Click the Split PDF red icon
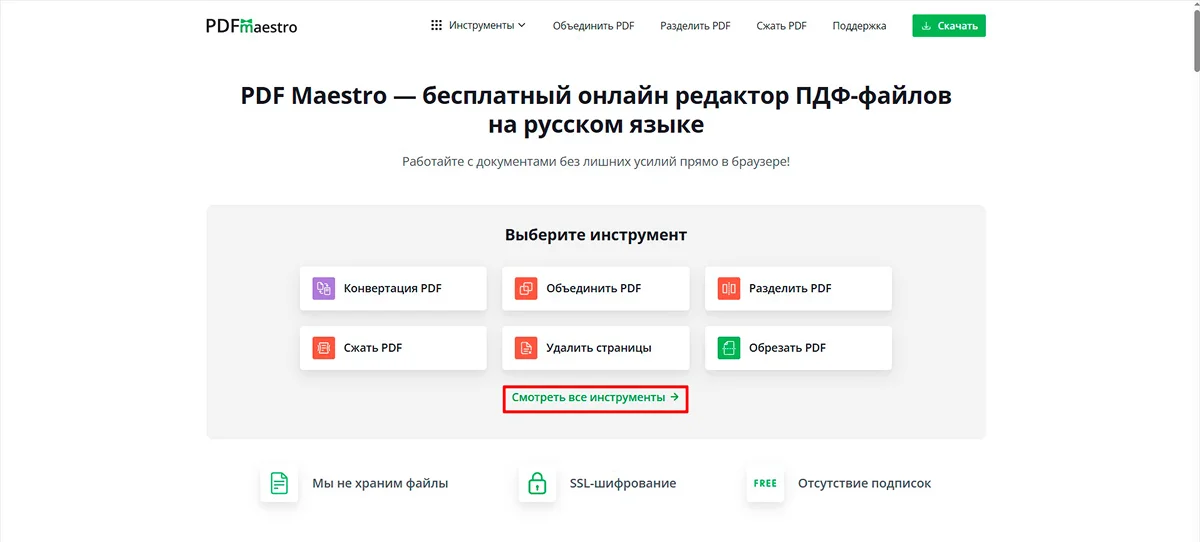This screenshot has height=542, width=1200. coord(728,288)
